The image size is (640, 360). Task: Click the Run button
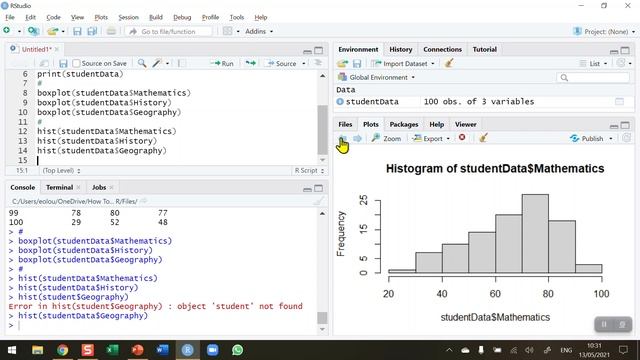click(x=222, y=63)
